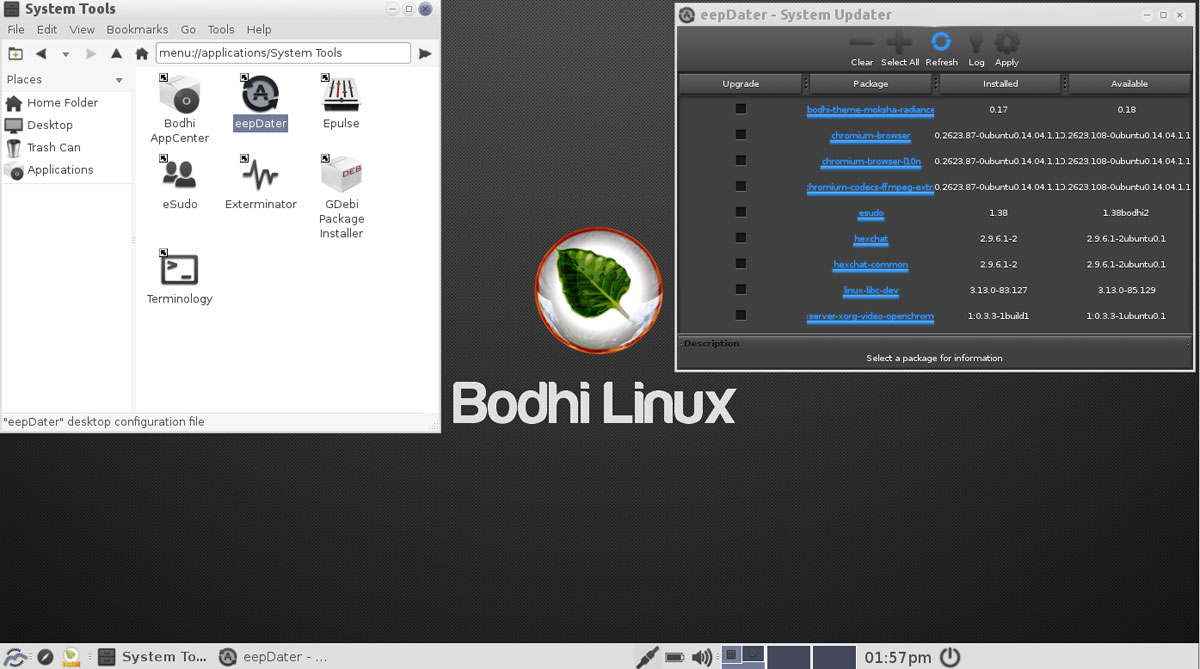
Task: Go up to the parent folder
Action: point(117,53)
